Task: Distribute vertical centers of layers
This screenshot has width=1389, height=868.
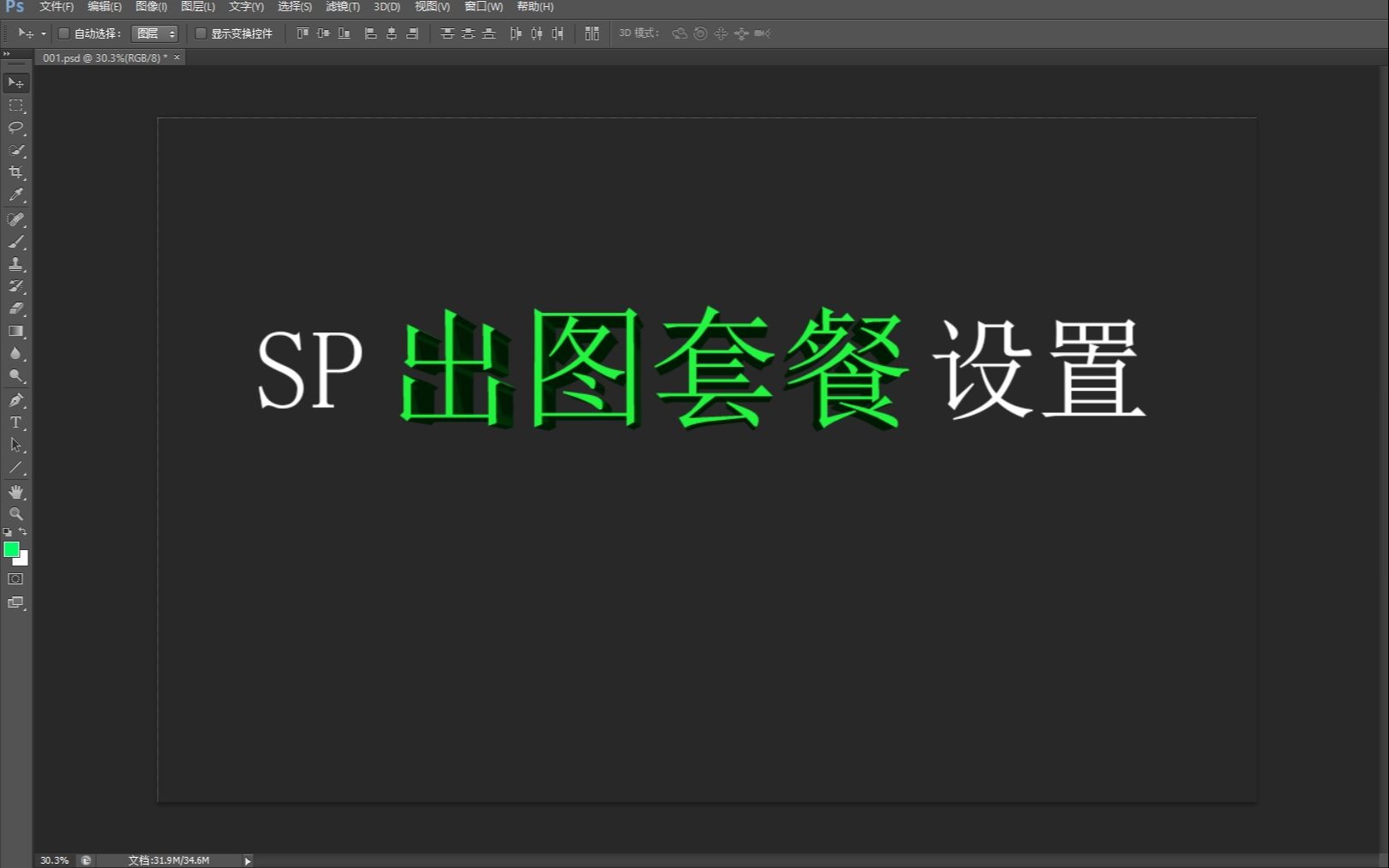Action: coord(468,33)
